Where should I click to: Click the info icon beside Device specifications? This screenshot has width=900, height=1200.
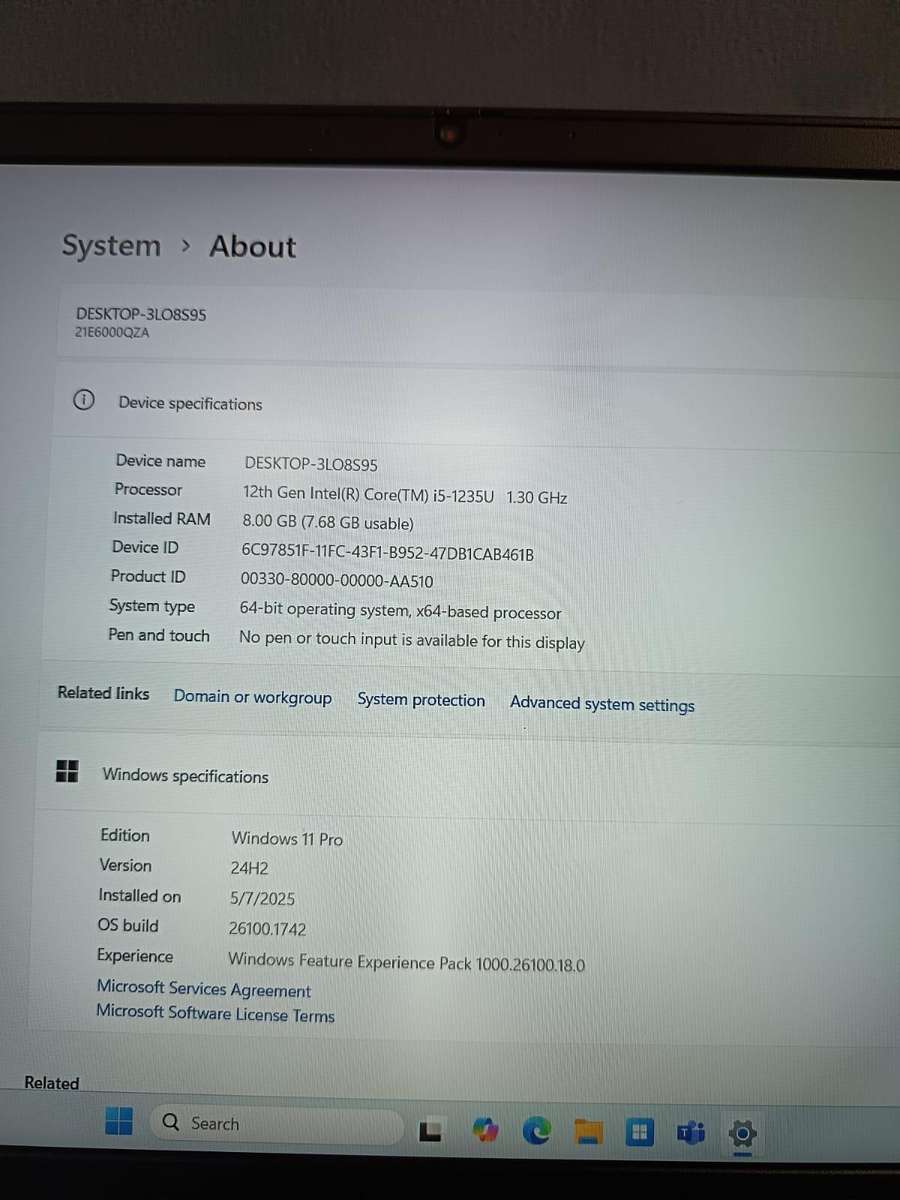click(83, 399)
